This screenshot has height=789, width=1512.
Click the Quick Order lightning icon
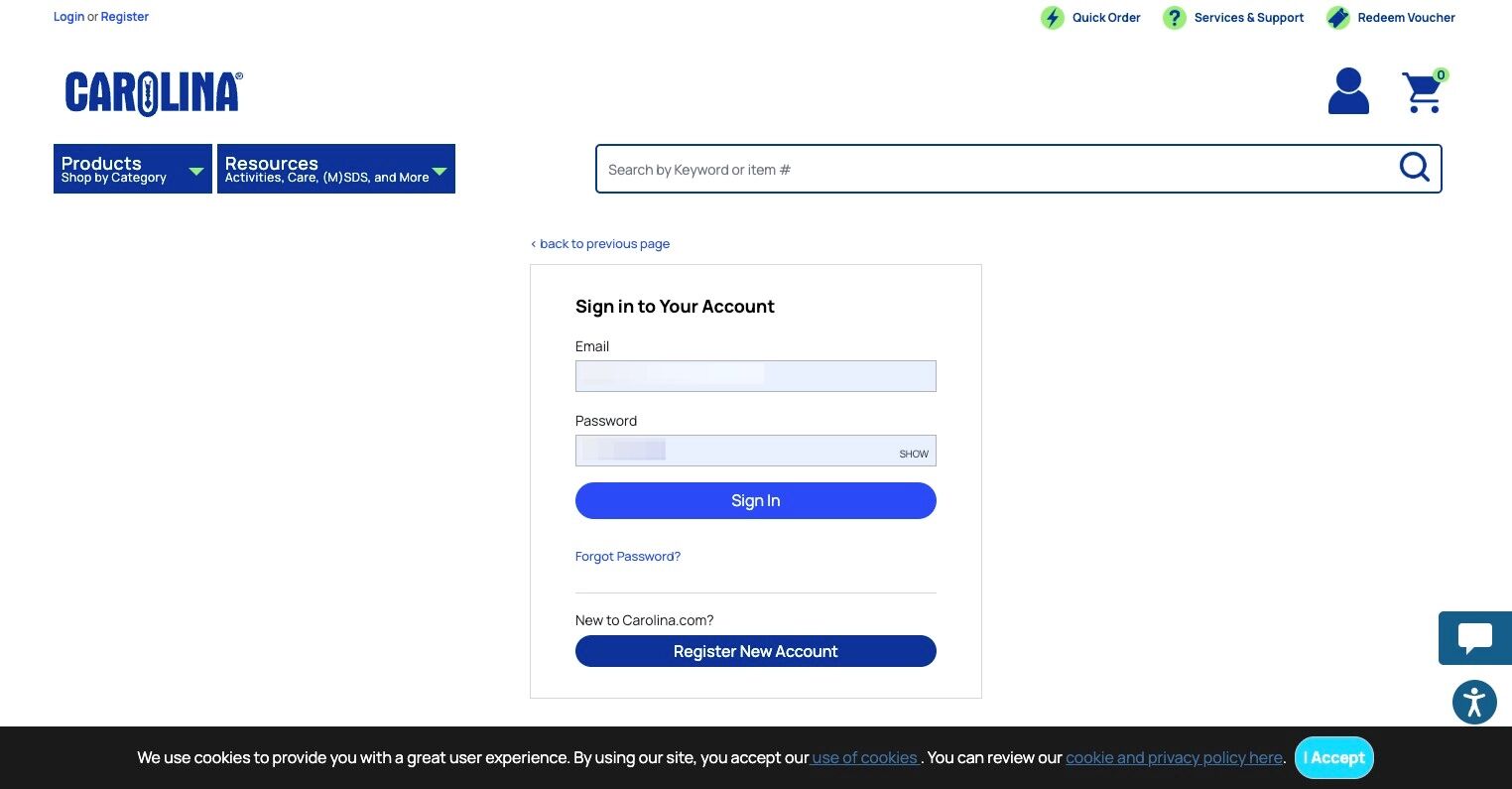pos(1052,18)
